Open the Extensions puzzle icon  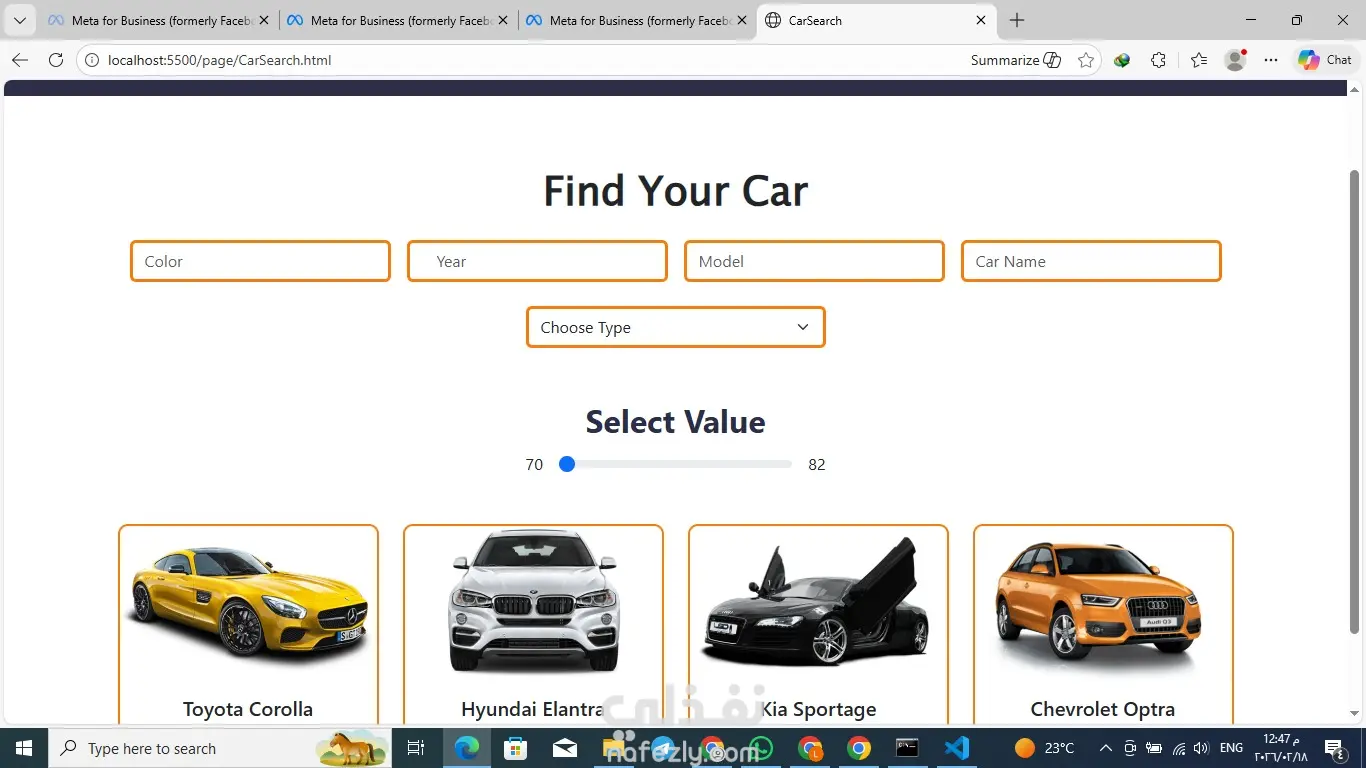coord(1158,60)
